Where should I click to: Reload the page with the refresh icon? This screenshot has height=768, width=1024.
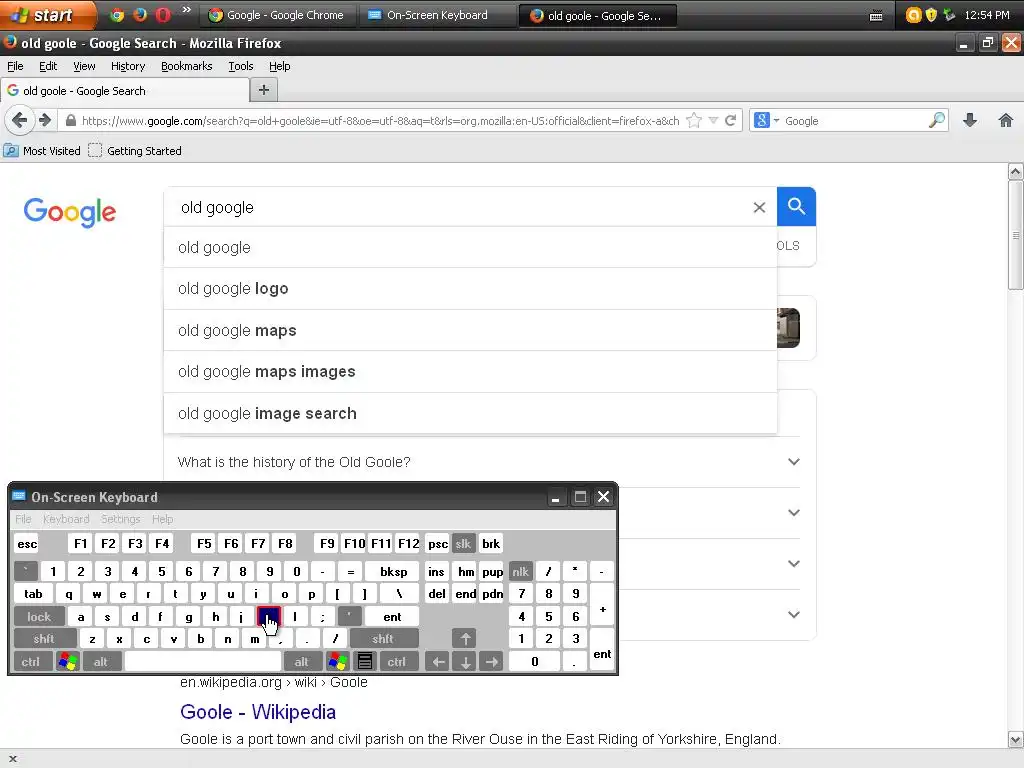pyautogui.click(x=731, y=120)
